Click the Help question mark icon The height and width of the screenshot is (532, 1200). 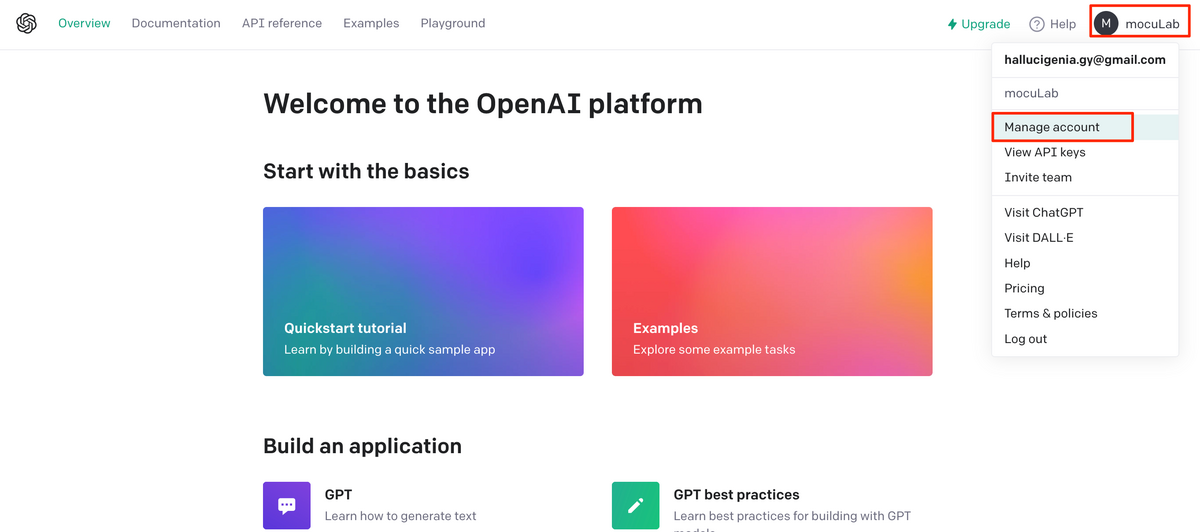click(x=1037, y=24)
